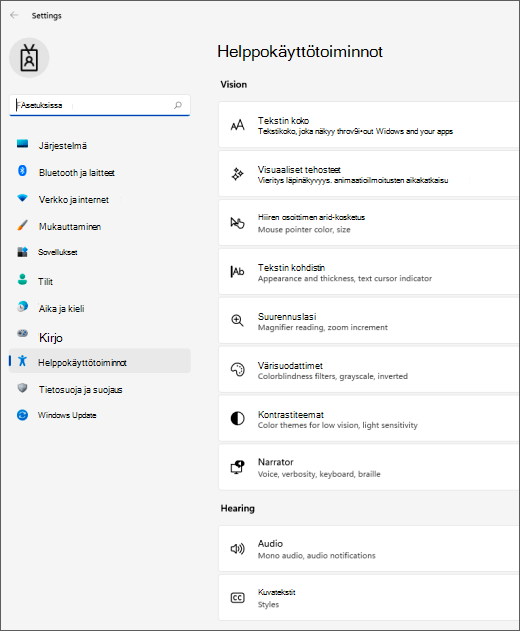This screenshot has height=631, width=520.
Task: Click the Tilit person icon
Action: click(x=23, y=279)
